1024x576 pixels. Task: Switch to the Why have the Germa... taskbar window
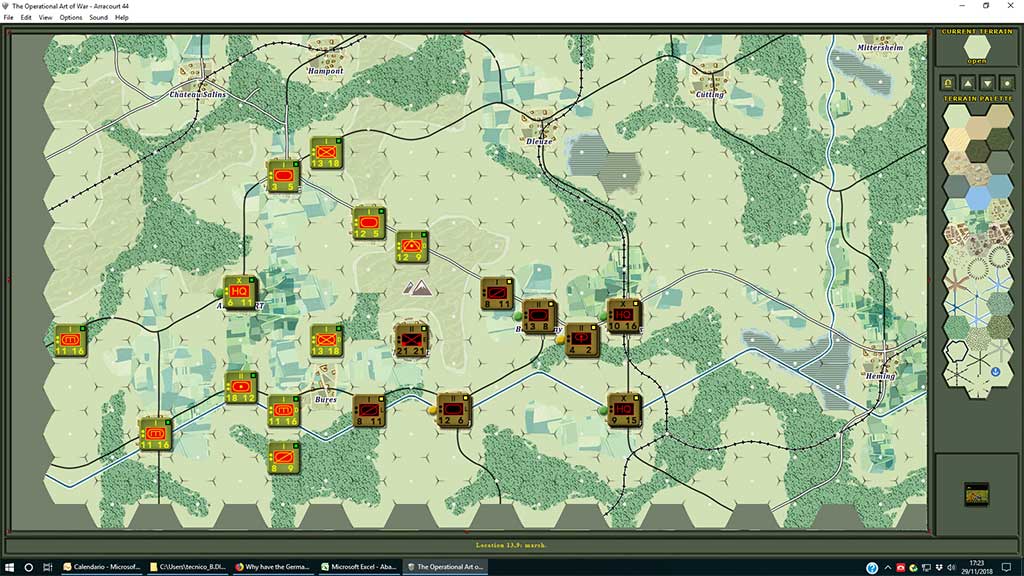point(274,567)
